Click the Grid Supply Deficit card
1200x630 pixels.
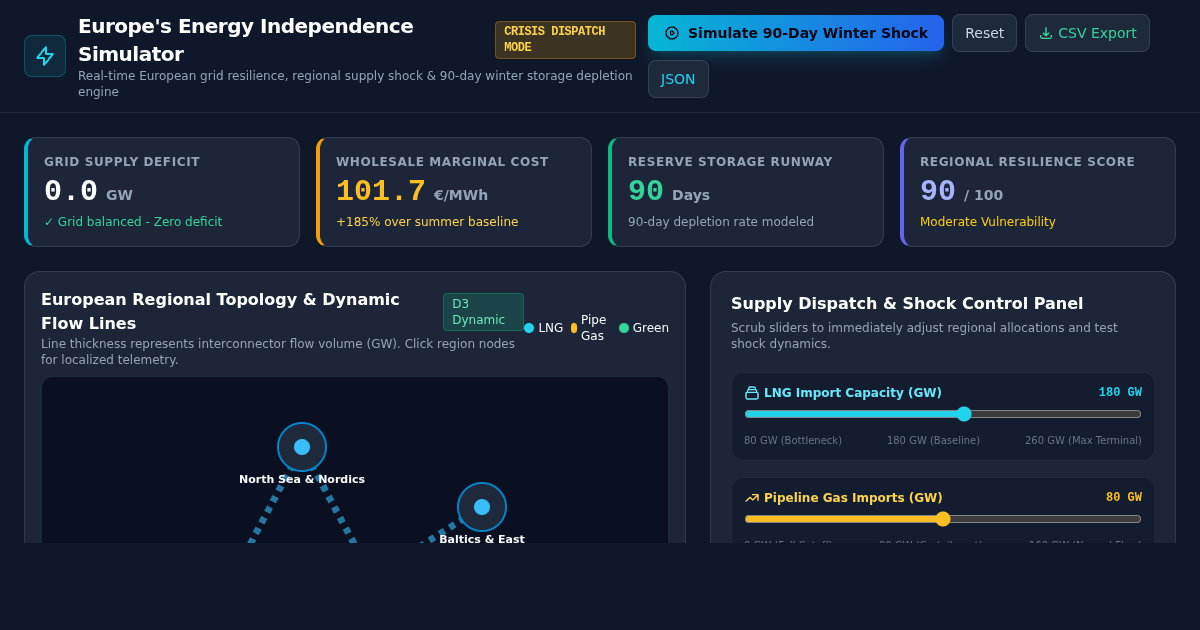click(162, 192)
